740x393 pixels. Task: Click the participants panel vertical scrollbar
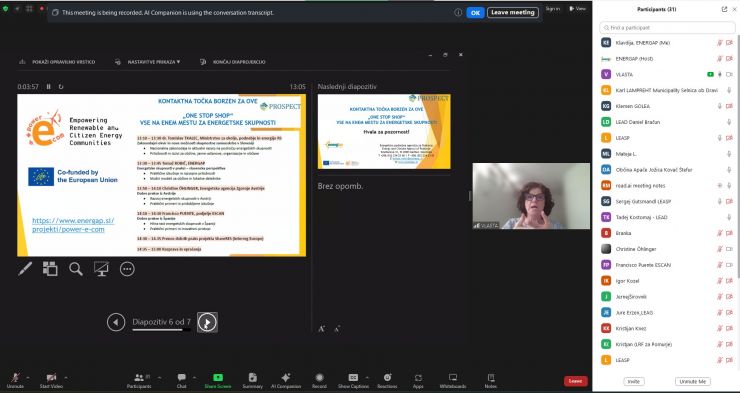coord(737,156)
